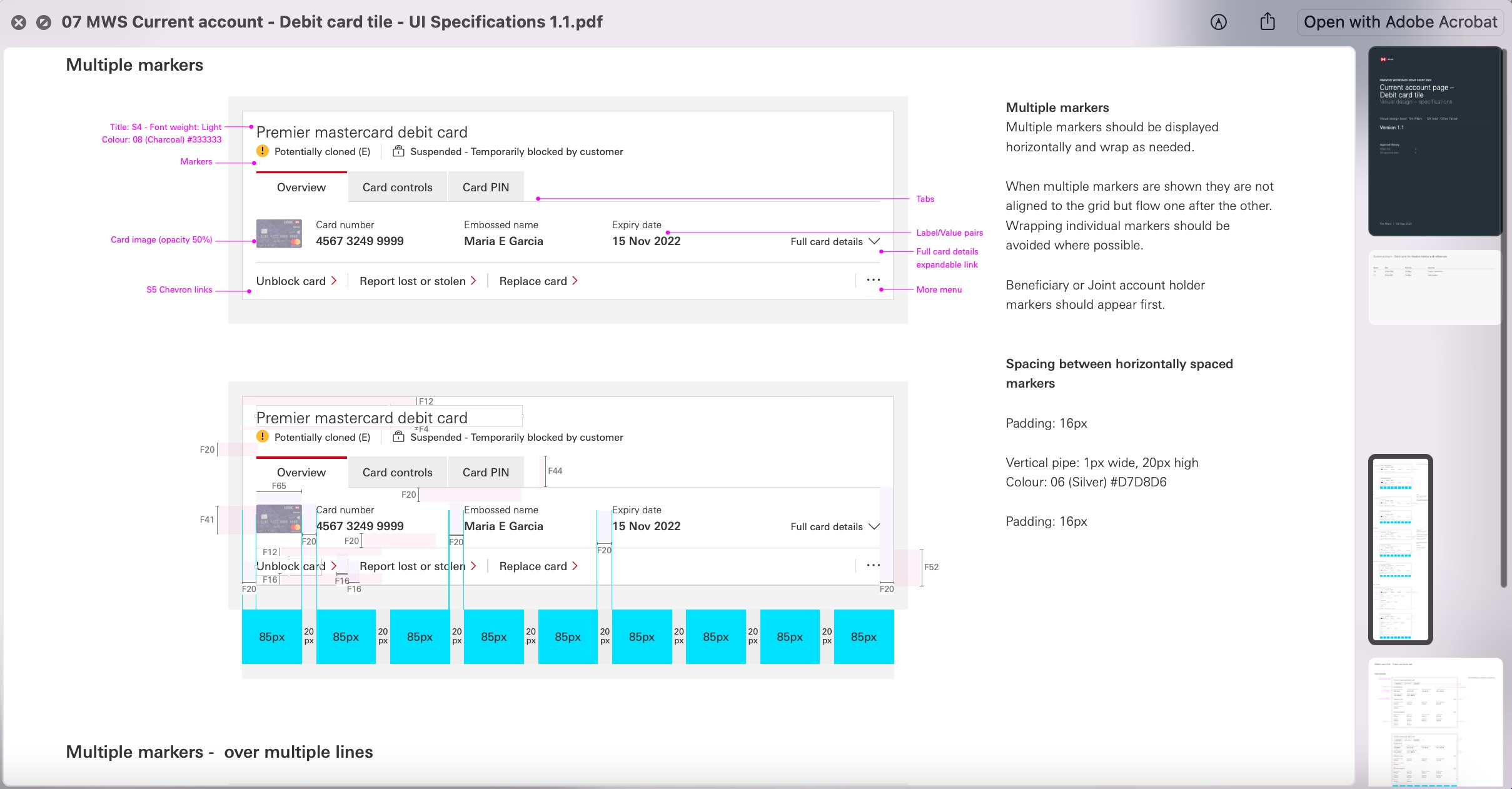
Task: Click the magenta 'Tabs' annotation label
Action: 925,199
